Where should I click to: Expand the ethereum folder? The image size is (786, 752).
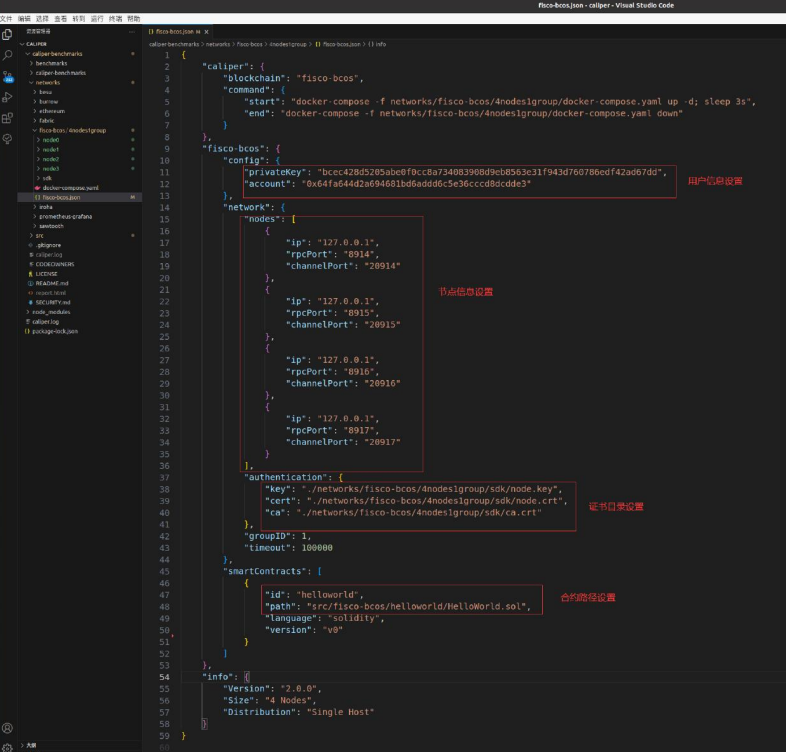tap(35, 111)
